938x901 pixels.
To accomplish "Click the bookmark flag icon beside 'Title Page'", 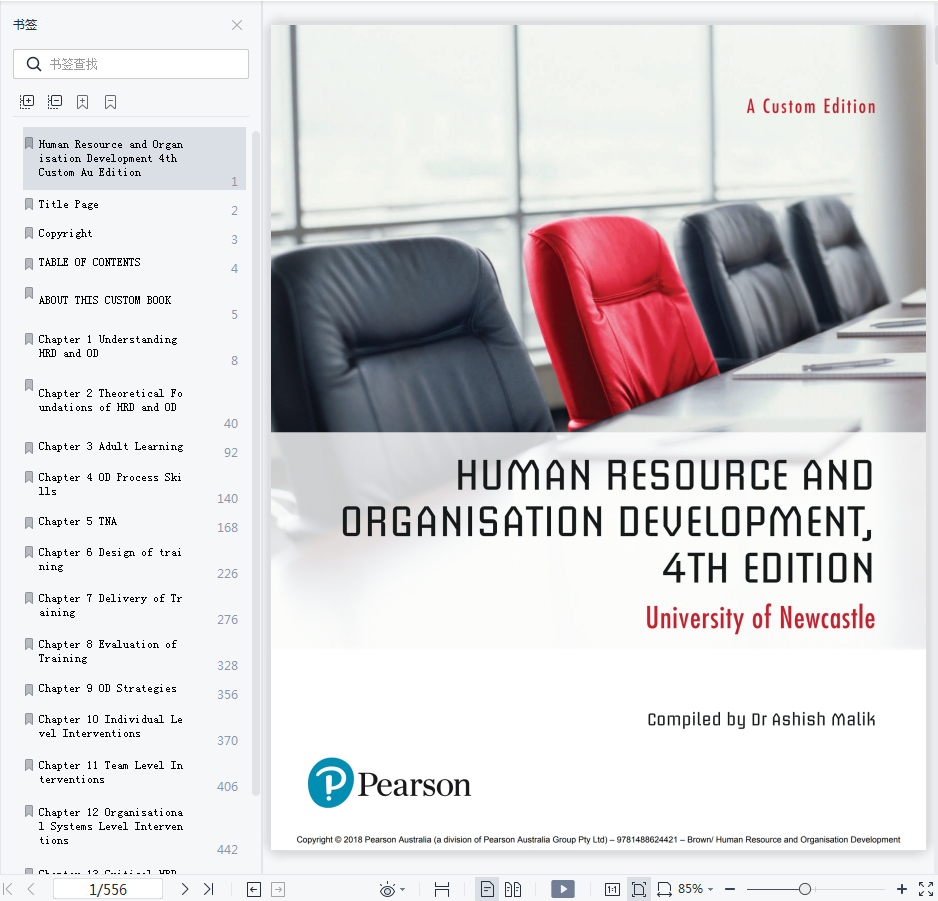I will point(29,205).
